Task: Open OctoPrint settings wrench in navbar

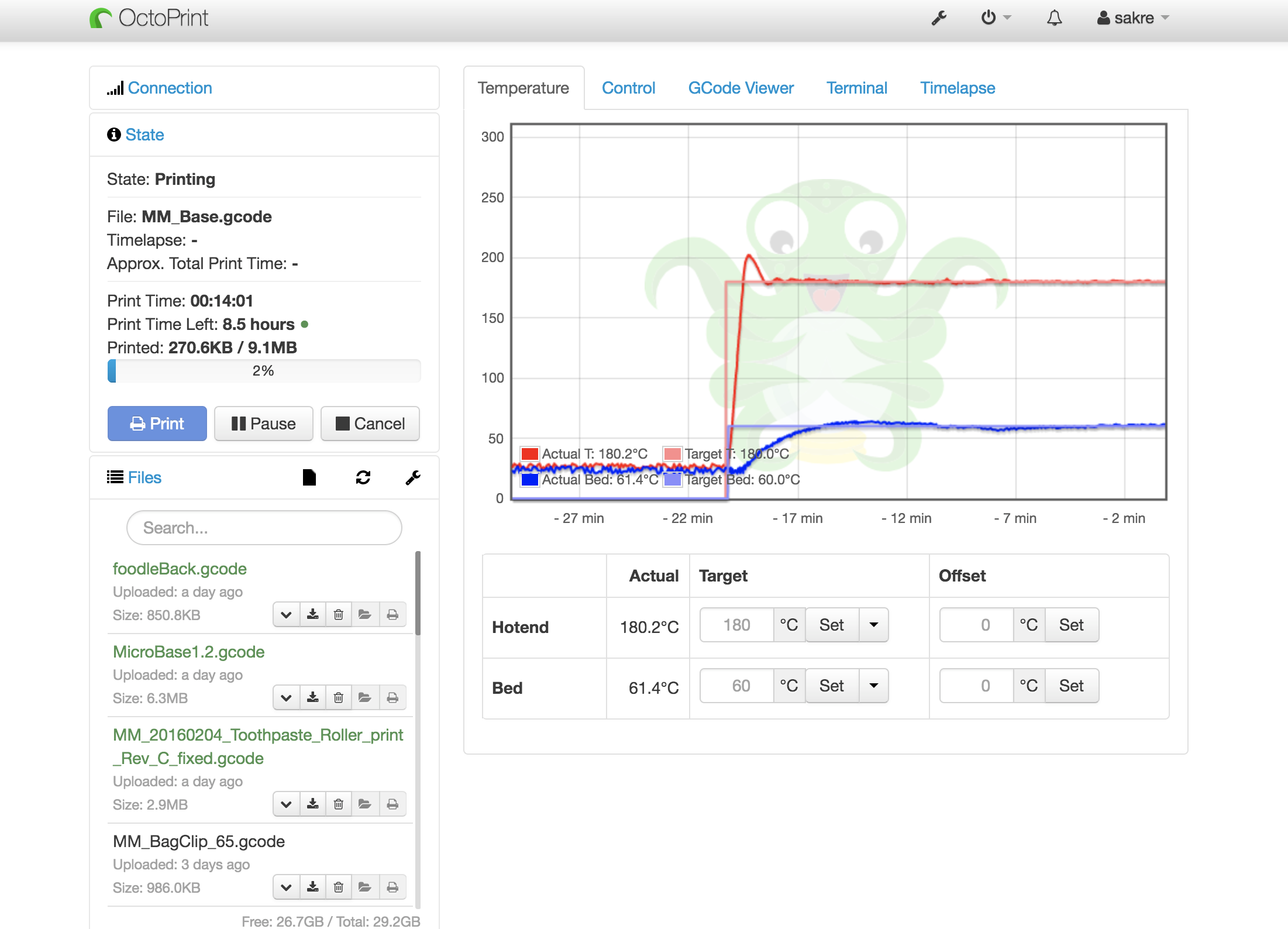Action: (x=939, y=18)
